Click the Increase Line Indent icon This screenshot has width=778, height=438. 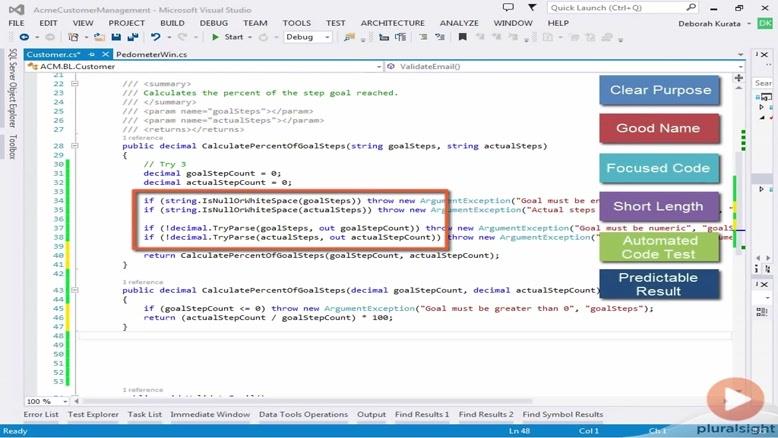[400, 37]
